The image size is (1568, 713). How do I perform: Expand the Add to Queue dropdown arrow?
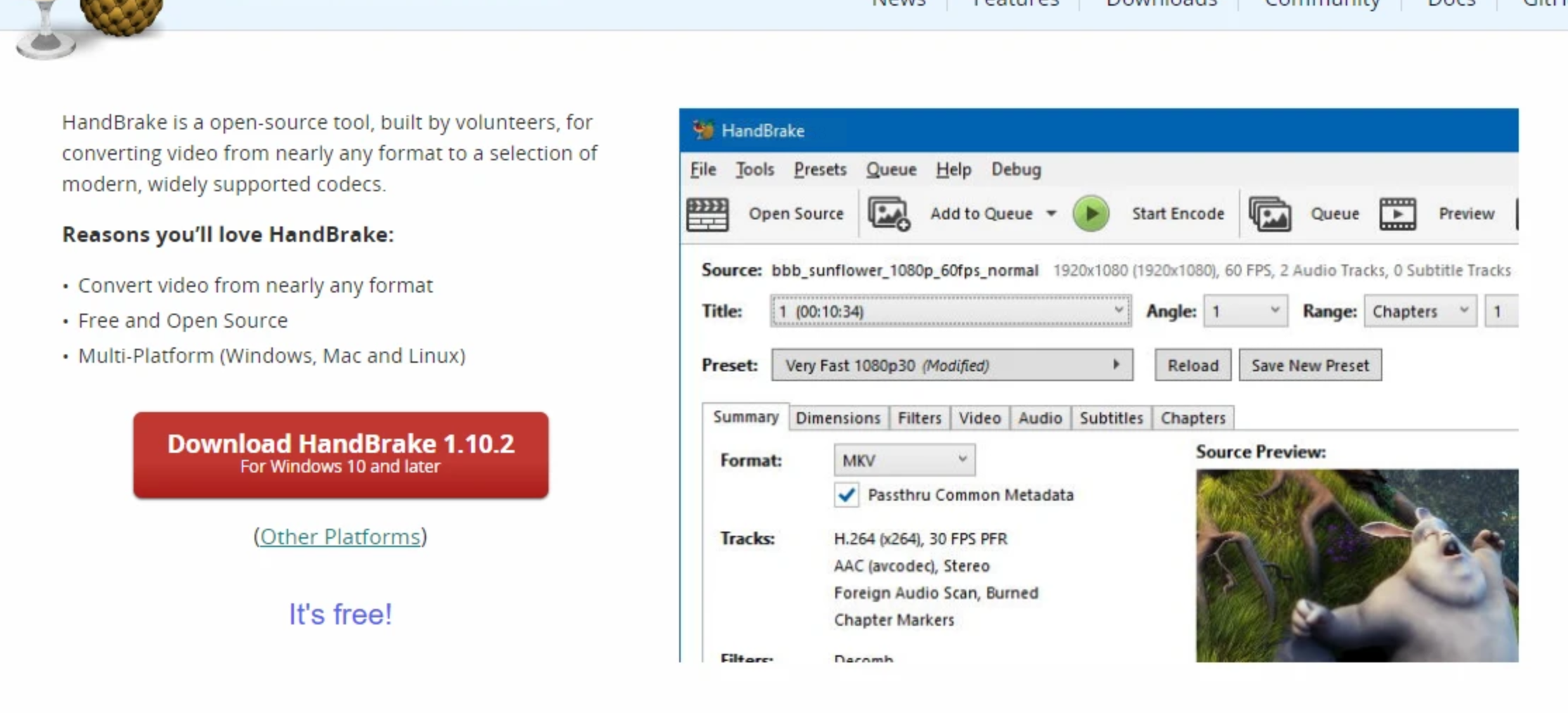tap(1051, 213)
